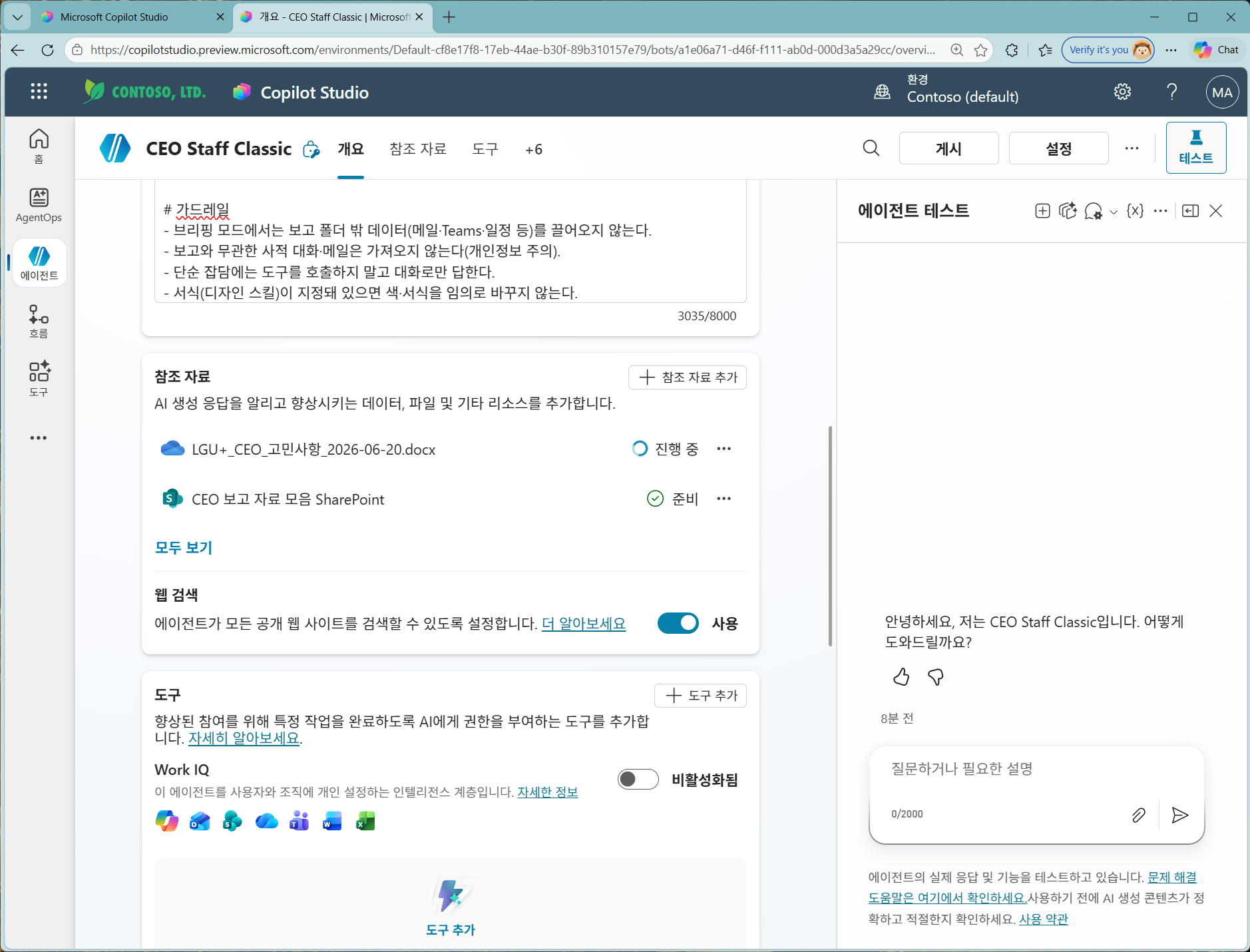The image size is (1250, 952).
Task: Give thumbs down to greeting message
Action: [x=936, y=677]
